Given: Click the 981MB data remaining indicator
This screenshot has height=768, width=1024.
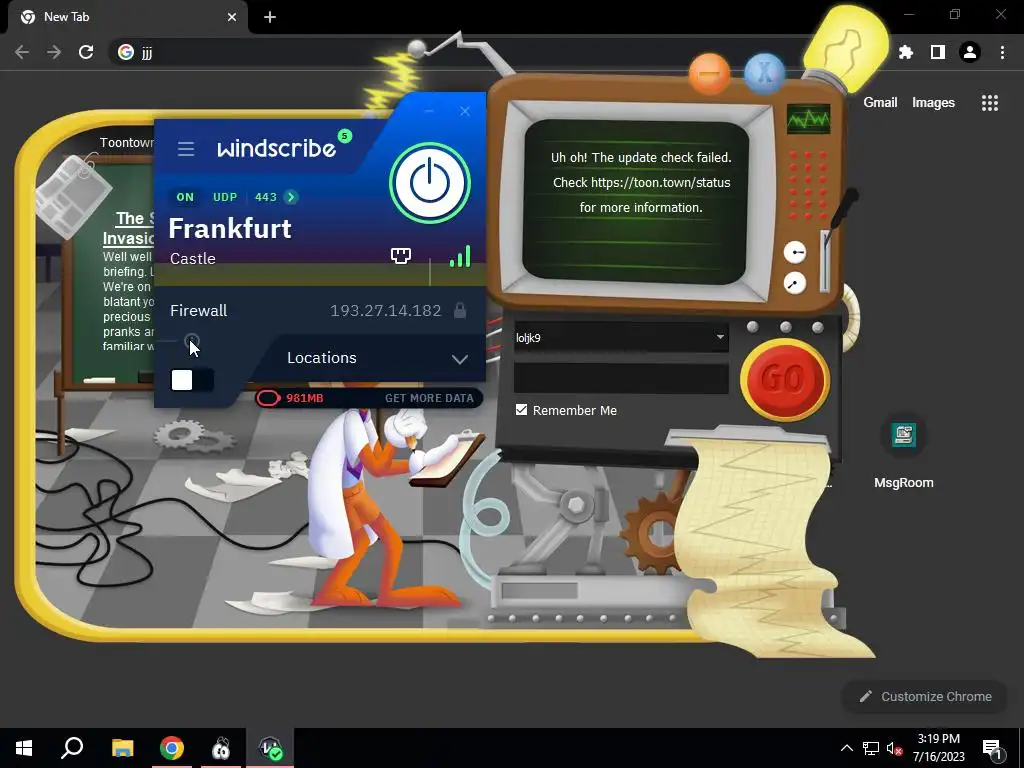Looking at the screenshot, I should [291, 398].
